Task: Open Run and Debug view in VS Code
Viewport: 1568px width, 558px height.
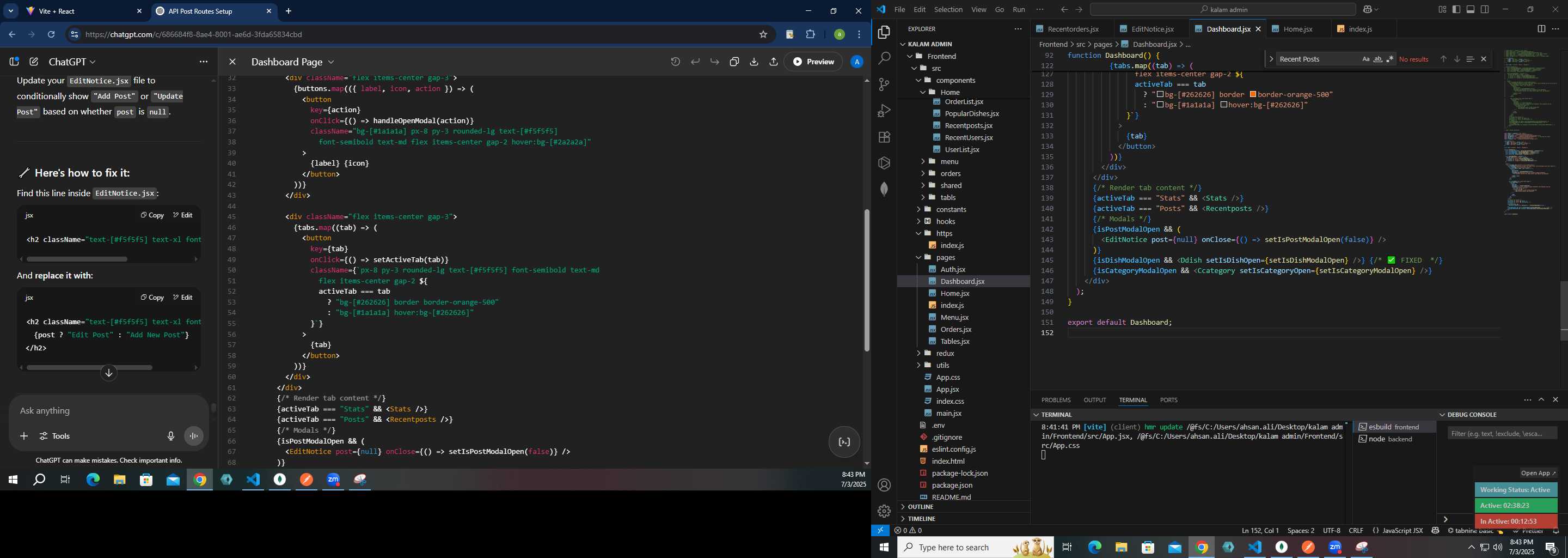Action: 884,111
